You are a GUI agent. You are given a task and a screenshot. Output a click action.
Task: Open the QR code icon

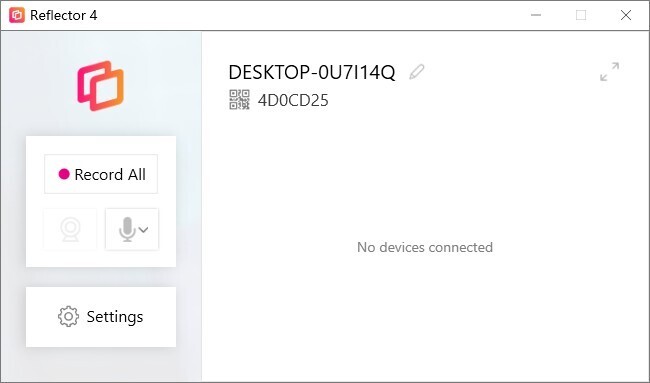(240, 100)
